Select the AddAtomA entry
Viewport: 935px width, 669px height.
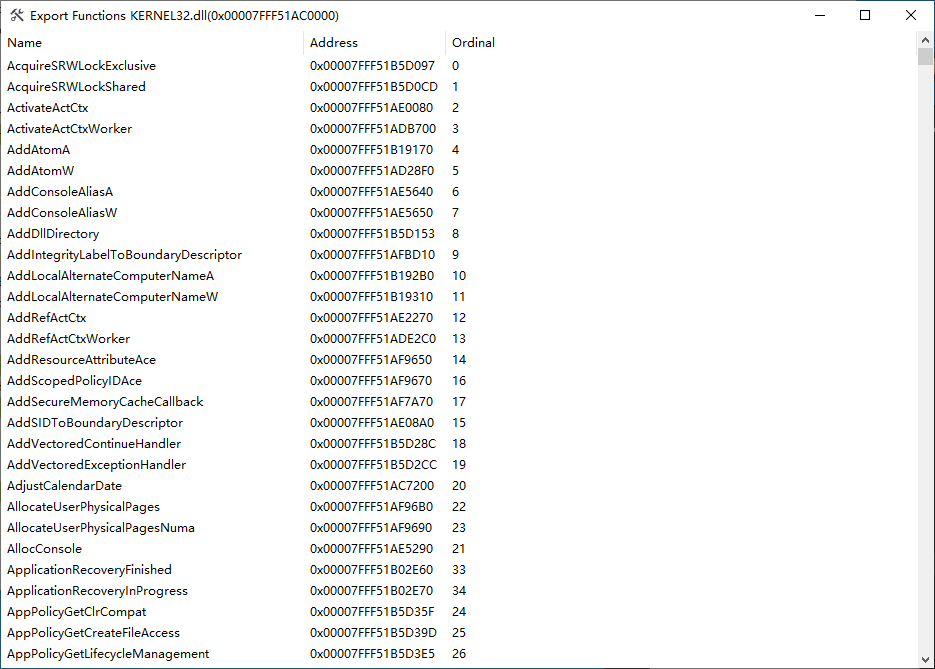38,150
